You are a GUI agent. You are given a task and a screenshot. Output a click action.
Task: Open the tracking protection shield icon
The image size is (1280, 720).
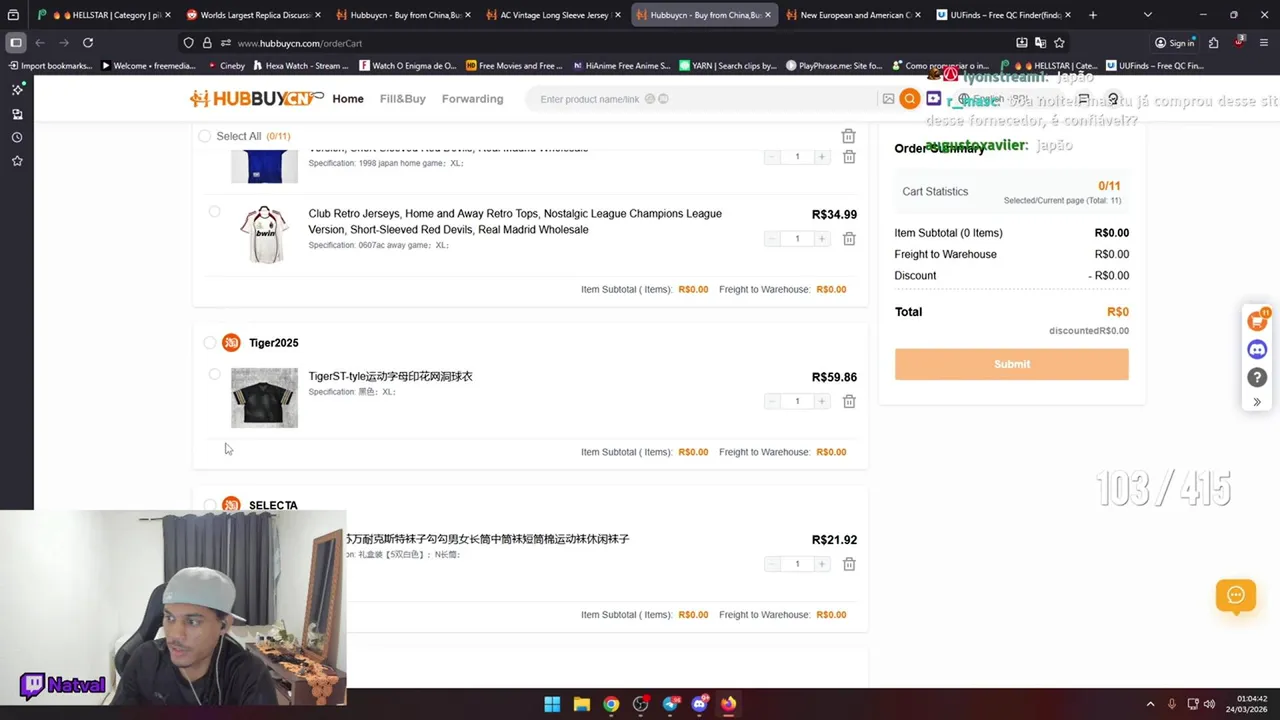(x=188, y=43)
